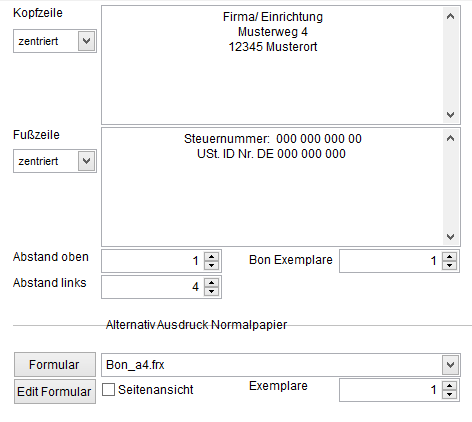Click the Steuernummer footer text area
The height and width of the screenshot is (422, 472).
point(272,187)
